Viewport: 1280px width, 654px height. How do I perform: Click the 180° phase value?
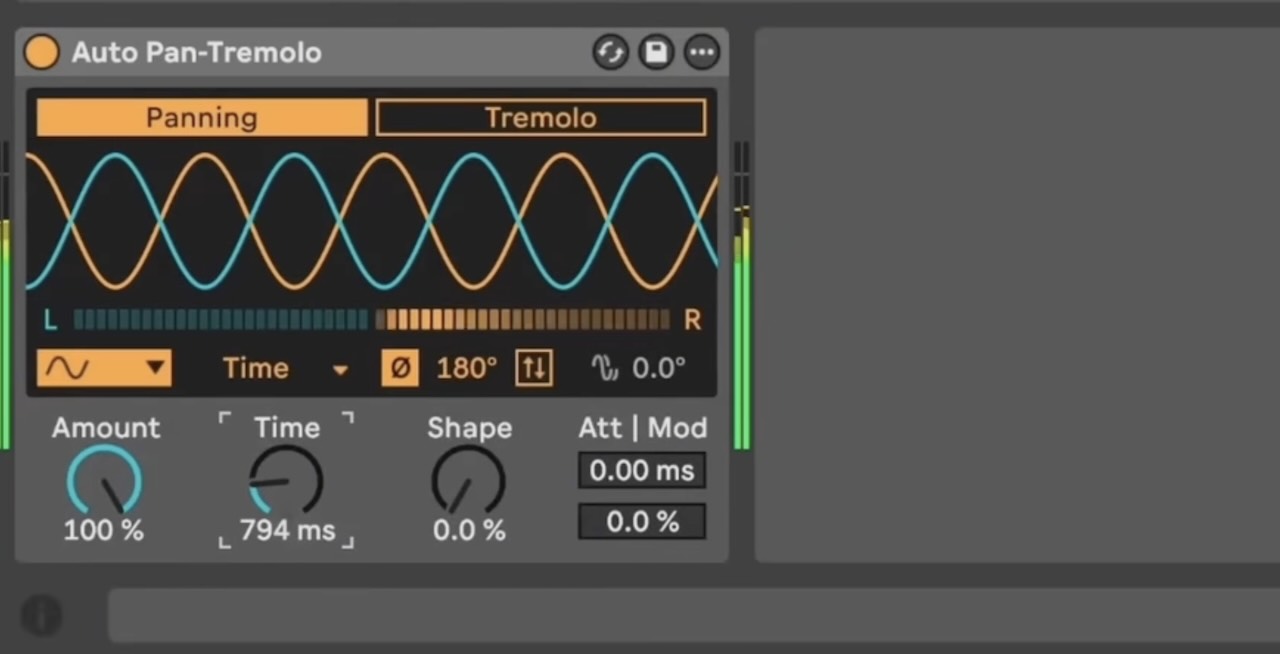pyautogui.click(x=466, y=368)
